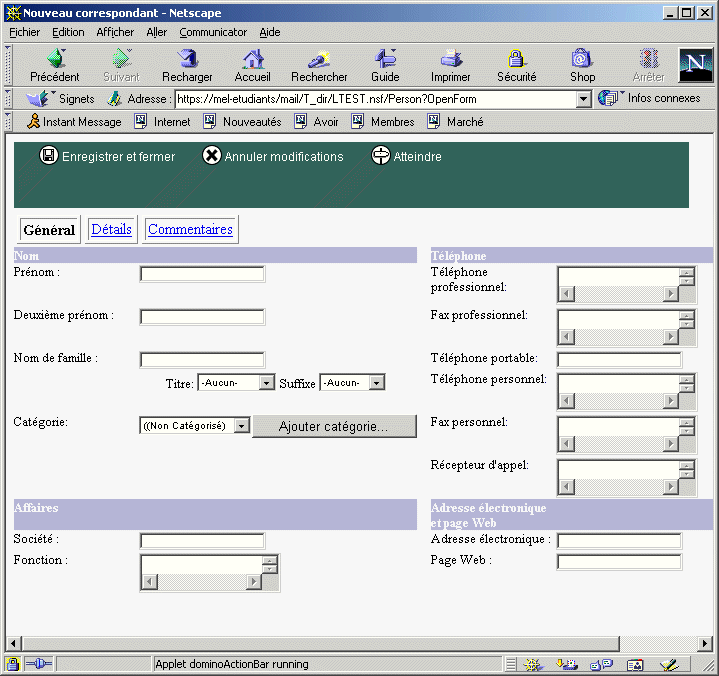
Task: Switch to the Détails tab
Action: point(111,229)
